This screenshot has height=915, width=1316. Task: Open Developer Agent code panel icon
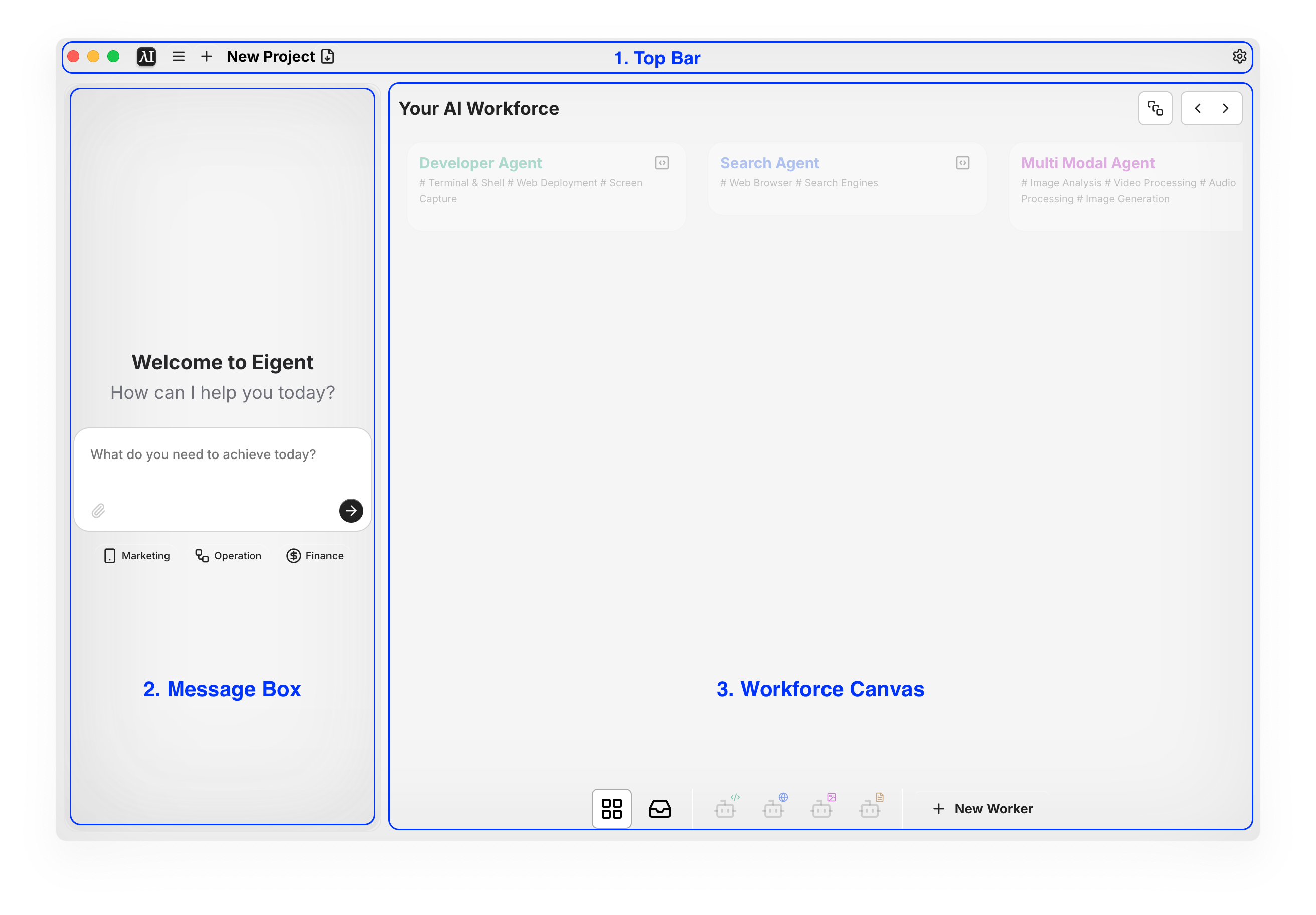[x=662, y=163]
